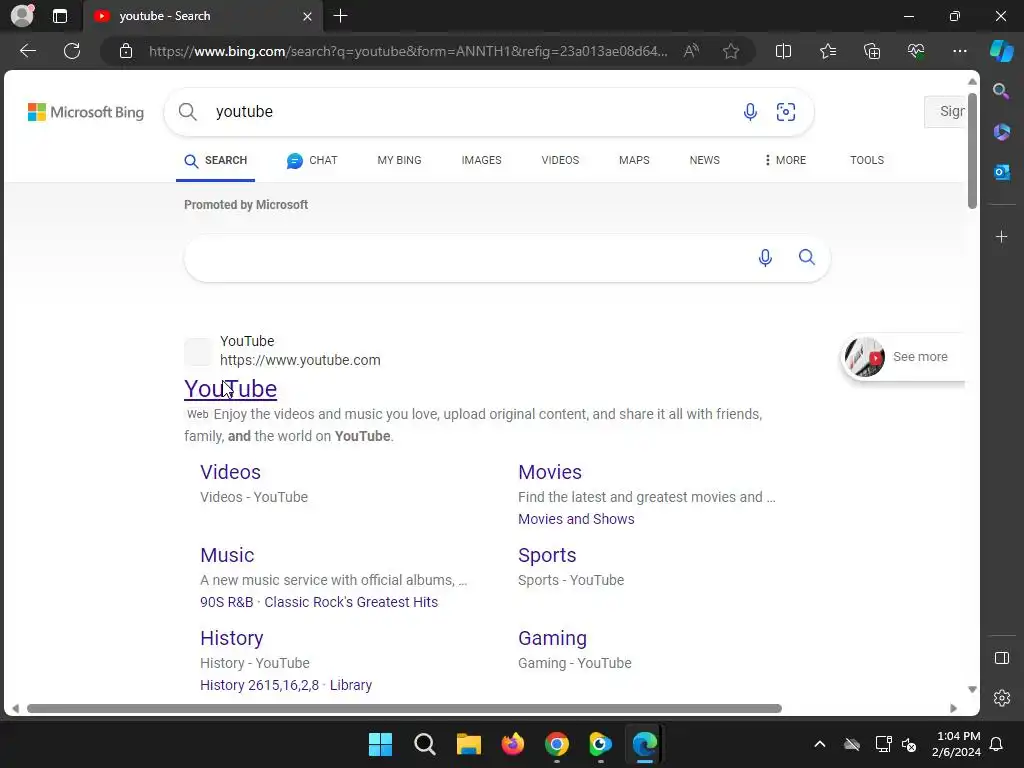The height and width of the screenshot is (768, 1024).
Task: Open the Gaming sublink
Action: (552, 638)
